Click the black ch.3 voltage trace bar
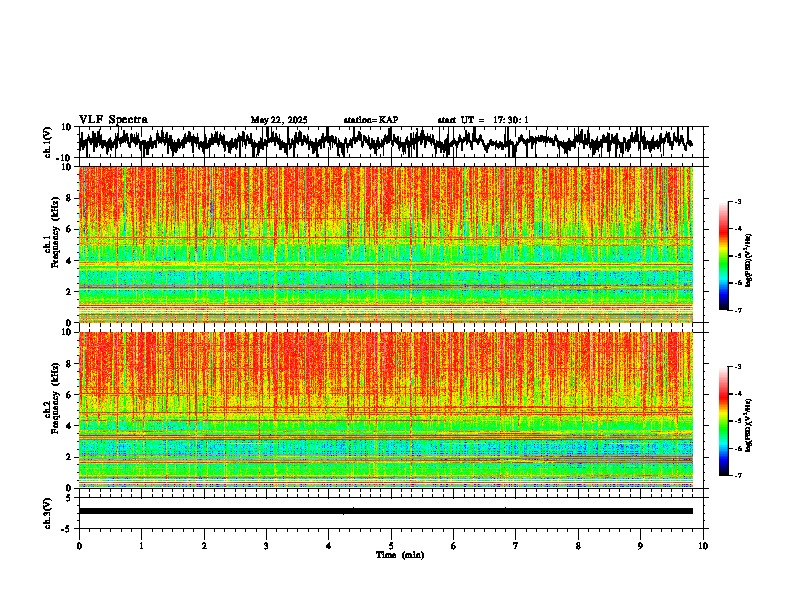 tap(386, 511)
